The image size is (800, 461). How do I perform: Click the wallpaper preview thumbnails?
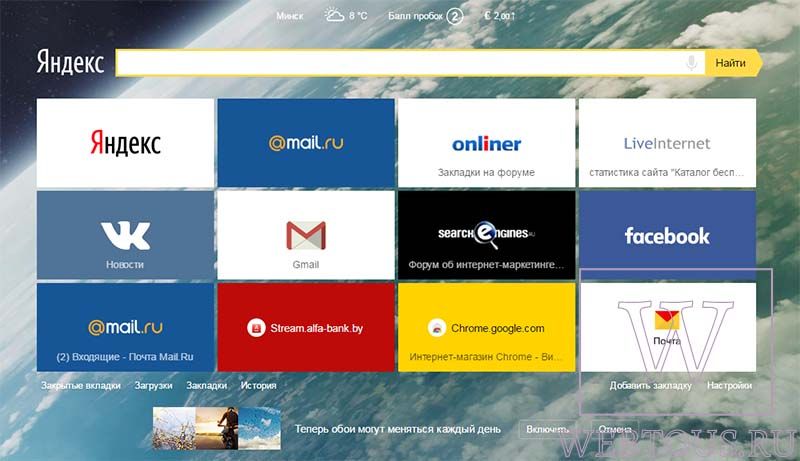[217, 428]
